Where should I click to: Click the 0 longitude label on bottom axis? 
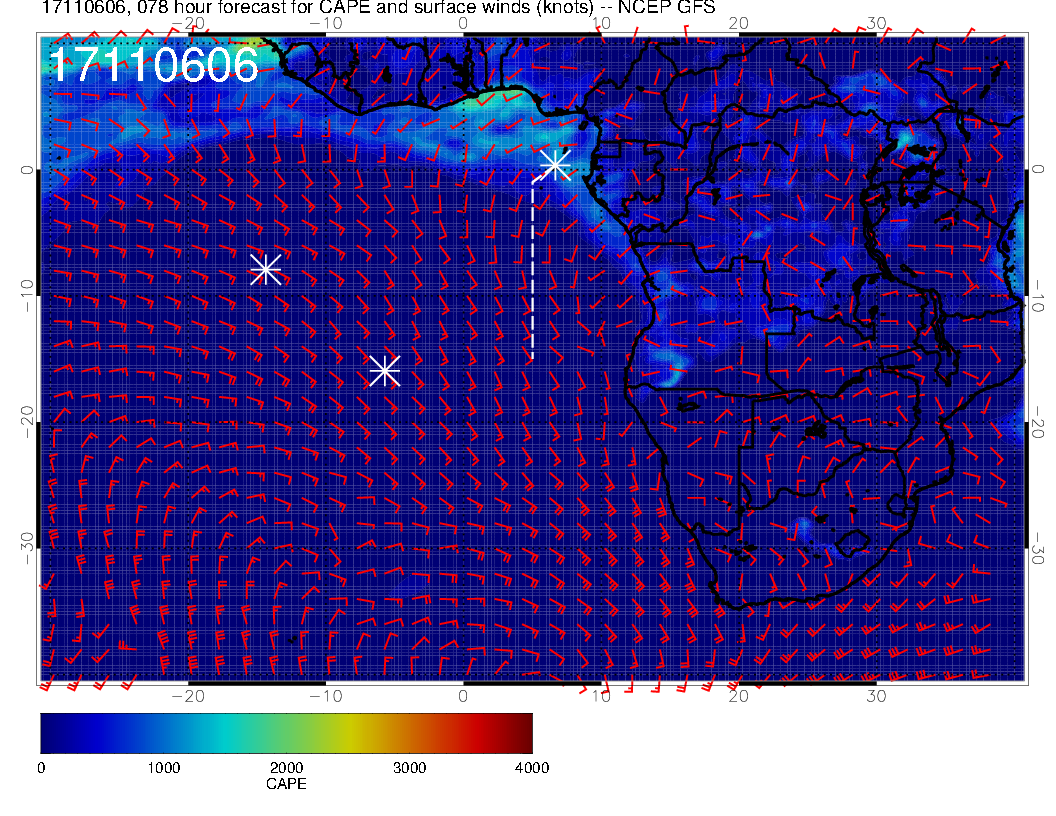463,696
